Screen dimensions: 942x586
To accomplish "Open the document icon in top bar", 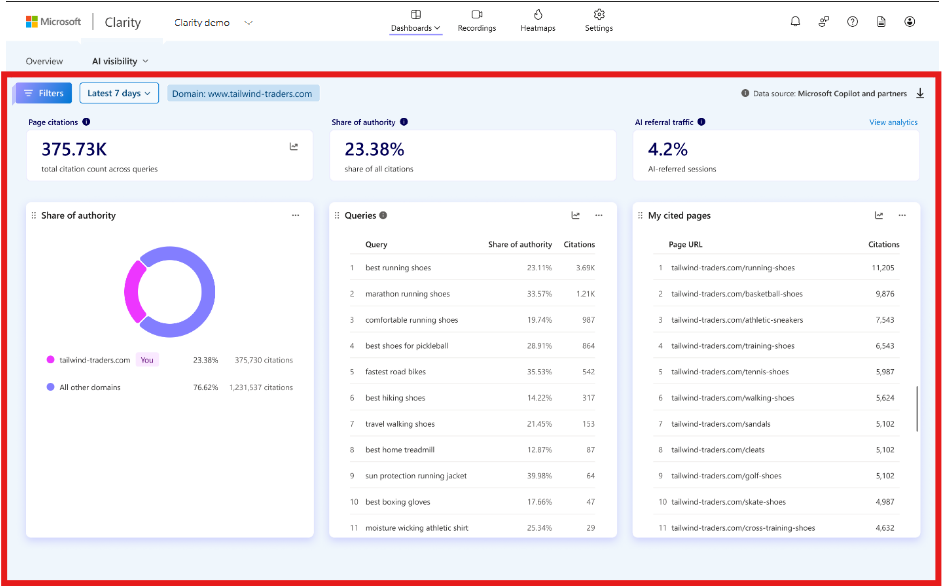I will 881,22.
